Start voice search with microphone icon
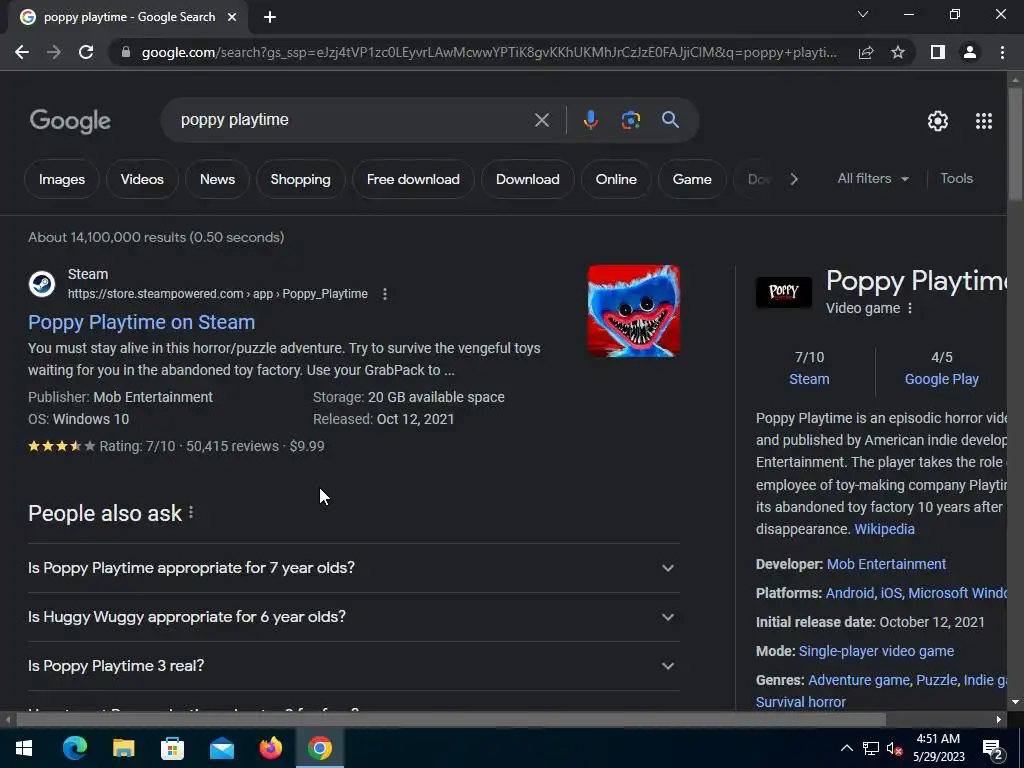Screen dimensions: 1024x768 590,120
